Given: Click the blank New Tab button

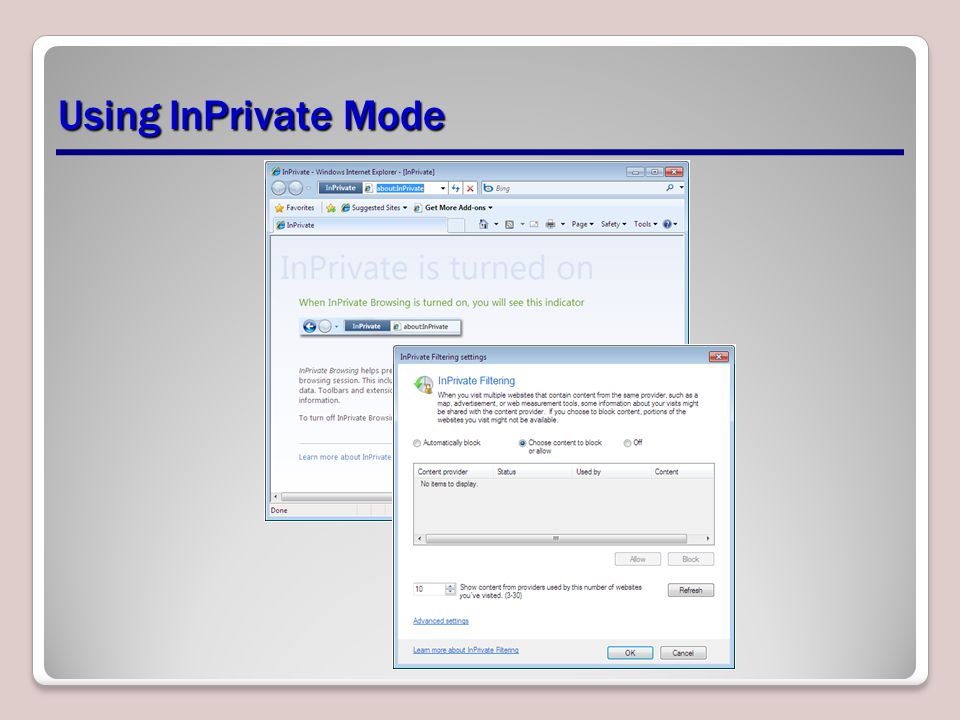Looking at the screenshot, I should coord(456,226).
